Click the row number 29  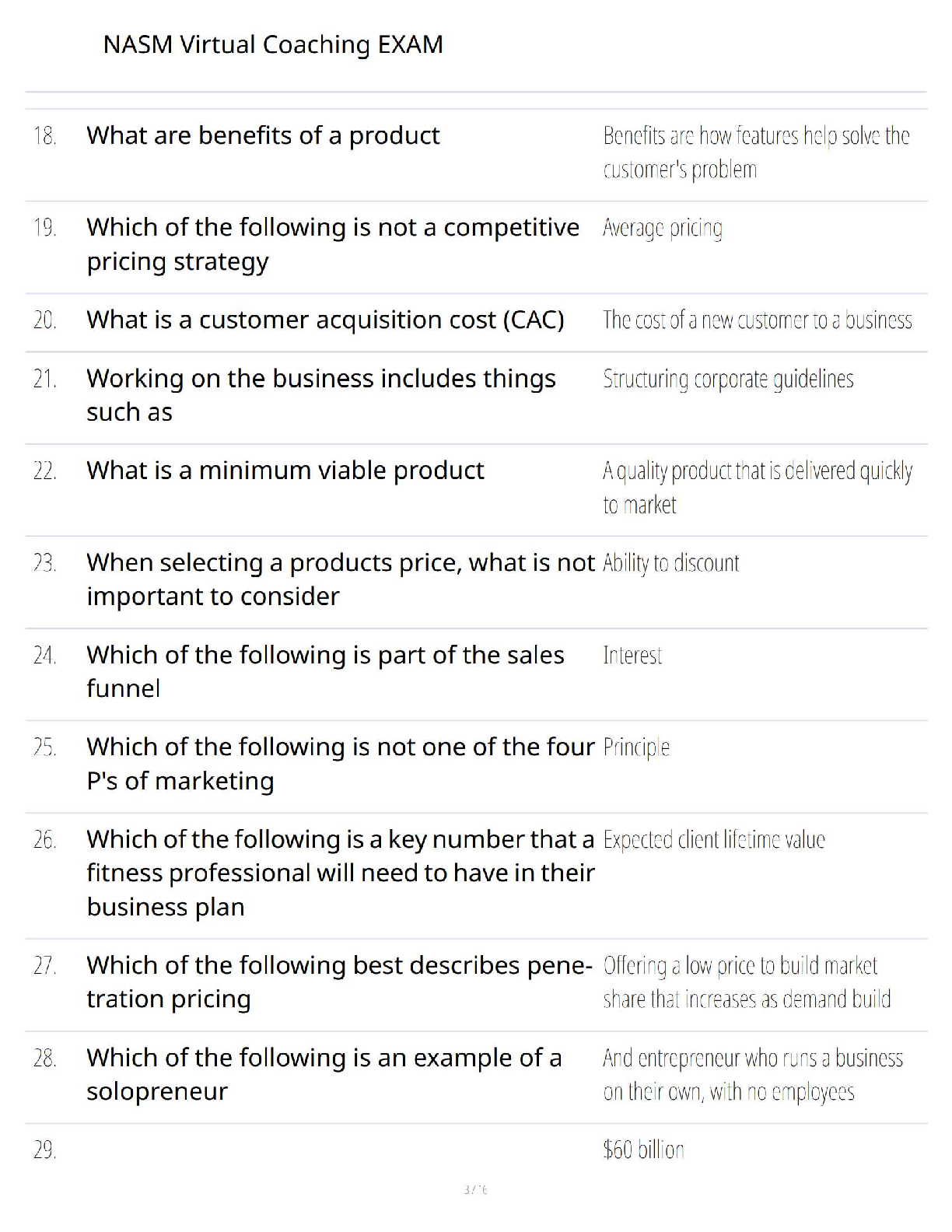pos(45,1150)
